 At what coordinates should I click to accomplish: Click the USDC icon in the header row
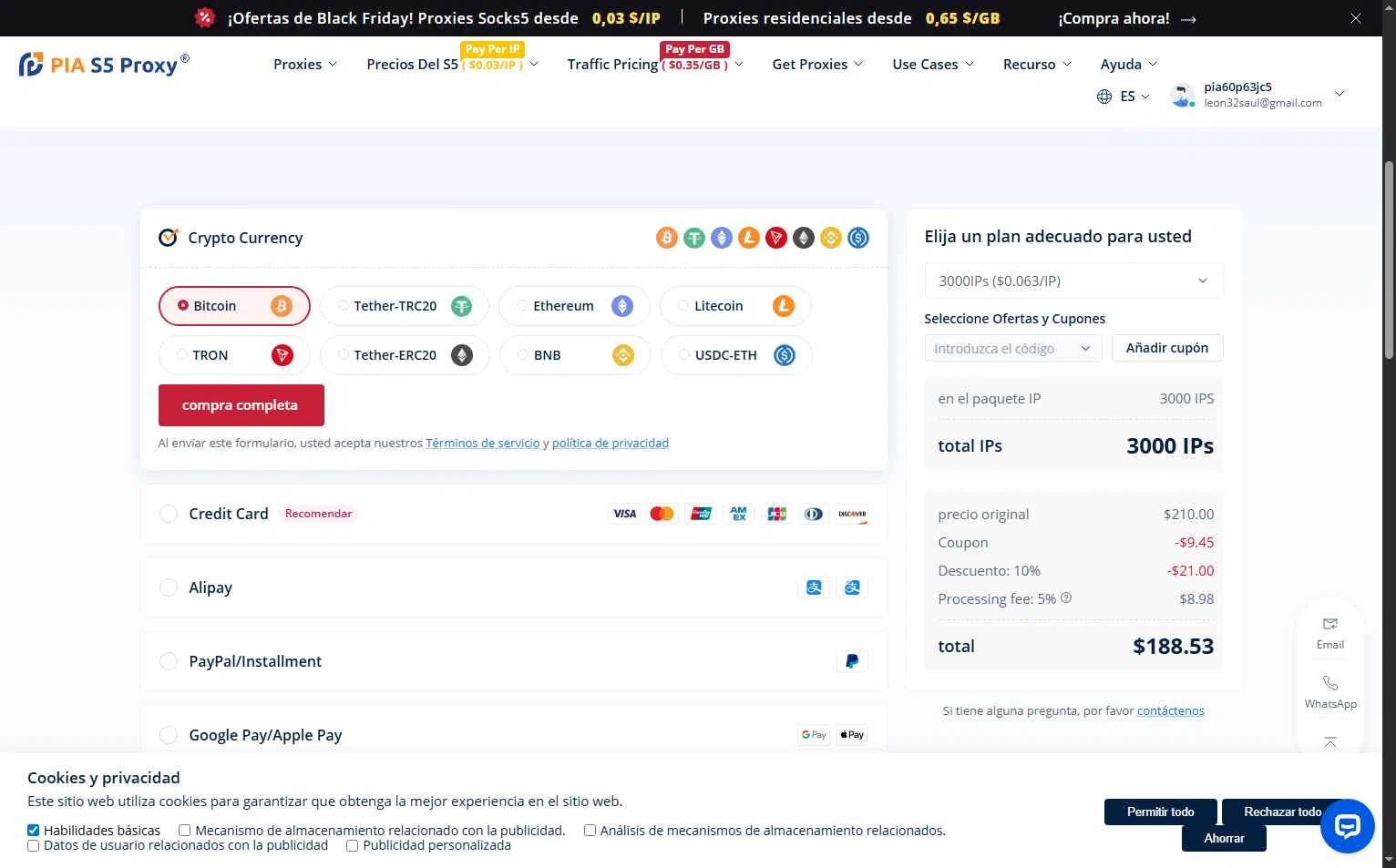coord(858,238)
